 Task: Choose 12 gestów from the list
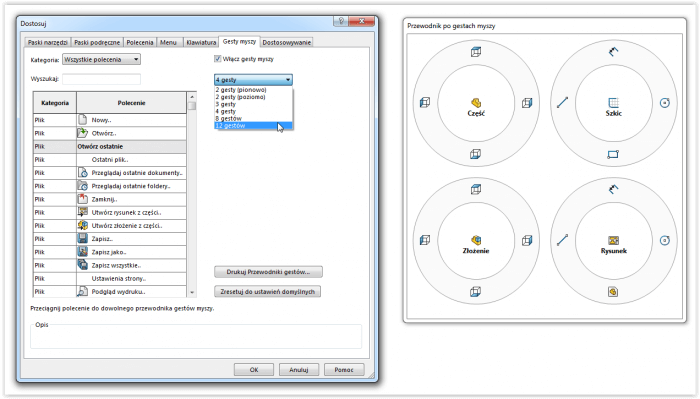253,125
